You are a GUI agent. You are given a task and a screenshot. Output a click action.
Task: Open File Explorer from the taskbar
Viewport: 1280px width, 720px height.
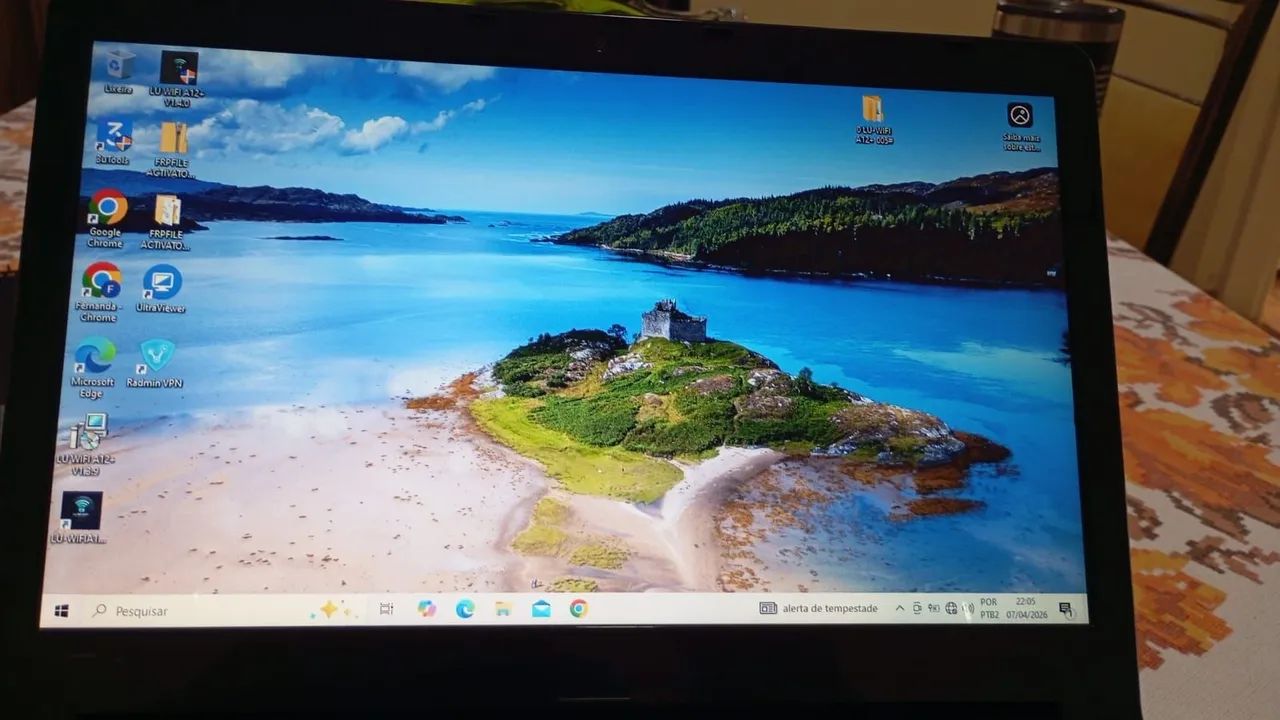(x=503, y=608)
